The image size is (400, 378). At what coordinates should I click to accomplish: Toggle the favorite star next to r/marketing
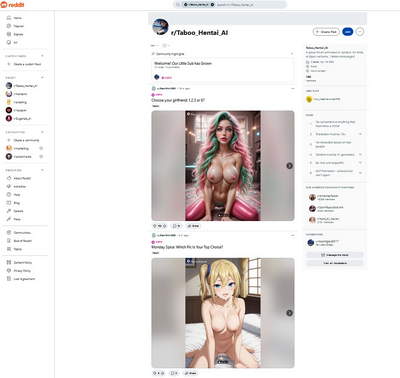pos(41,148)
